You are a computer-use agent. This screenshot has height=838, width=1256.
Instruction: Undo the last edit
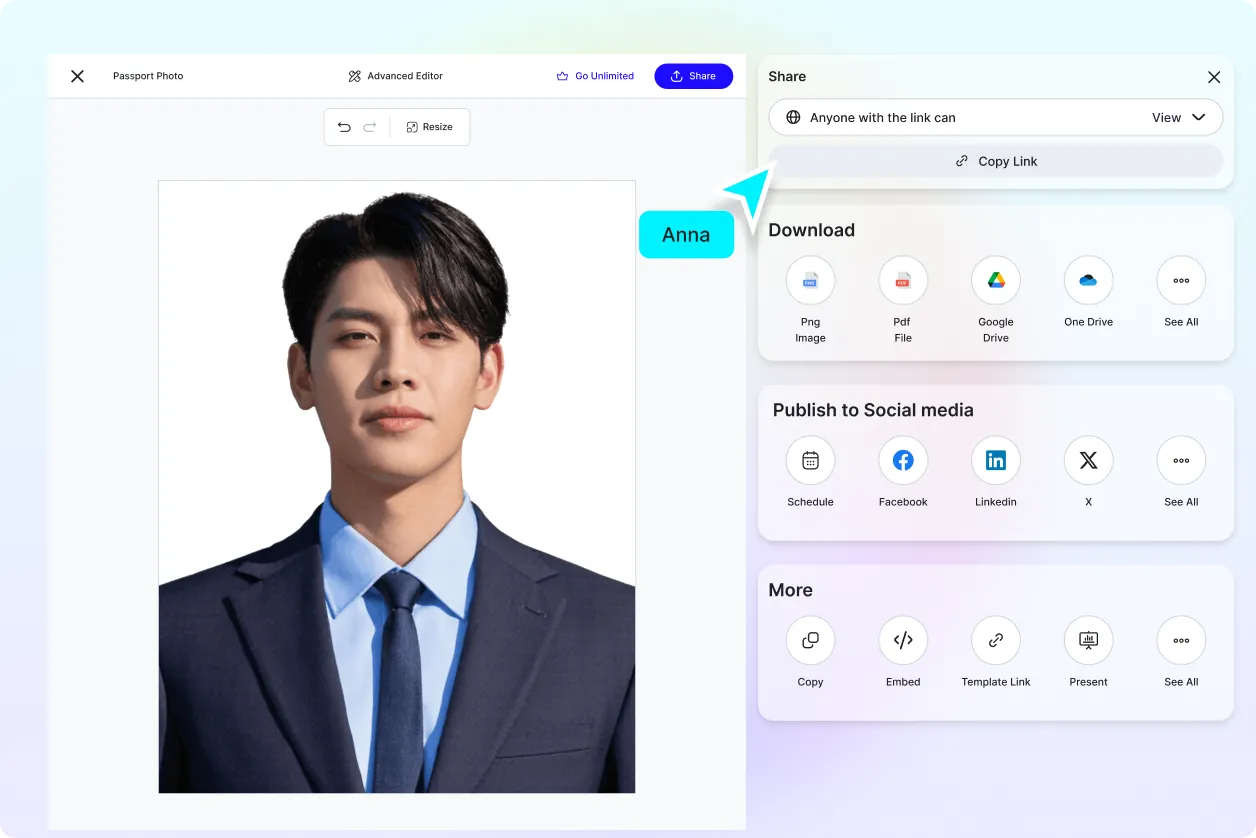tap(345, 126)
